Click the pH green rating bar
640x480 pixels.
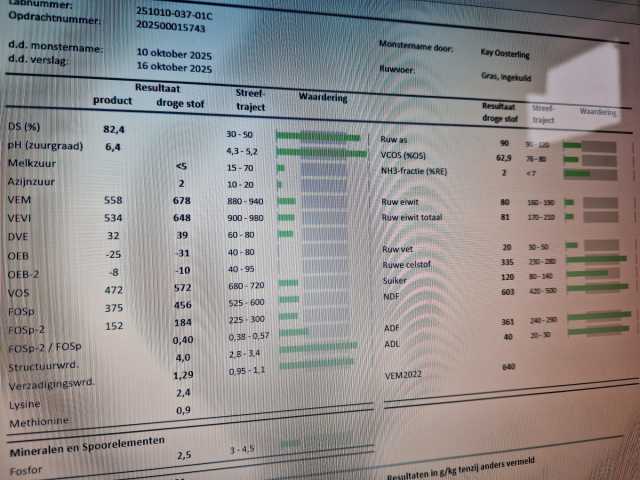(322, 153)
